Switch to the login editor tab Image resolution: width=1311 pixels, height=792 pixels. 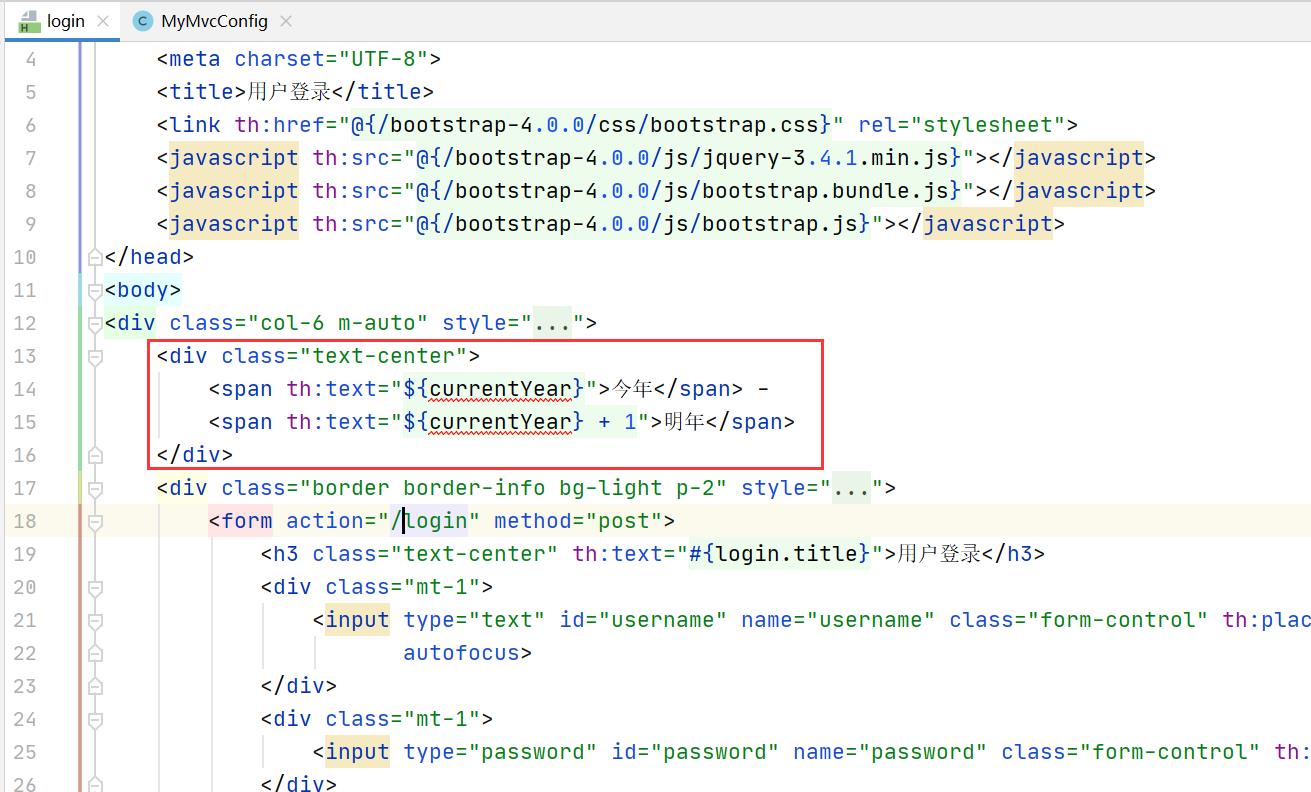click(64, 21)
